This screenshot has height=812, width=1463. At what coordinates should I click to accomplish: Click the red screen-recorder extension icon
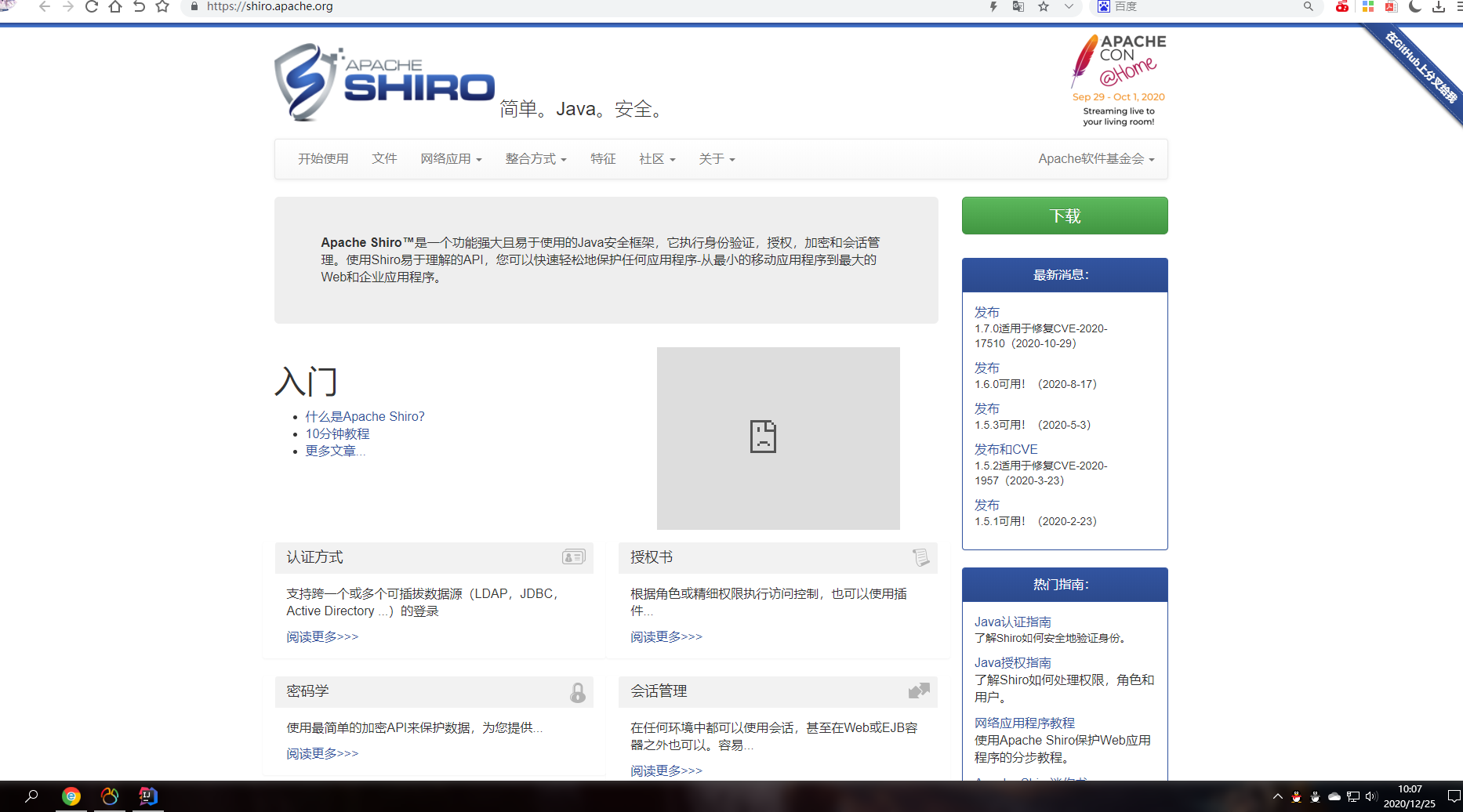pos(1341,7)
